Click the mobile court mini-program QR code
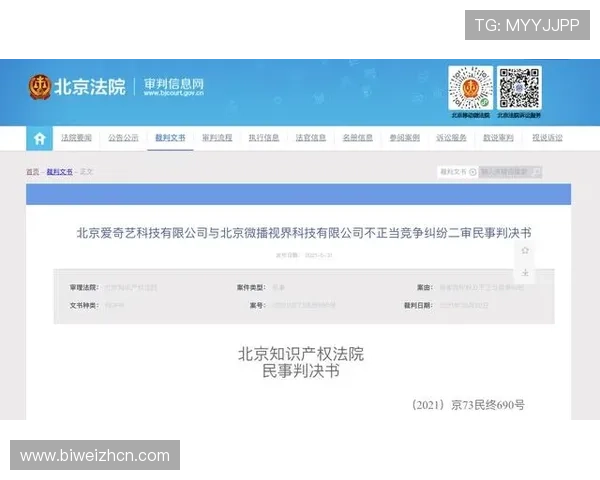The width and height of the screenshot is (600, 480). click(471, 88)
